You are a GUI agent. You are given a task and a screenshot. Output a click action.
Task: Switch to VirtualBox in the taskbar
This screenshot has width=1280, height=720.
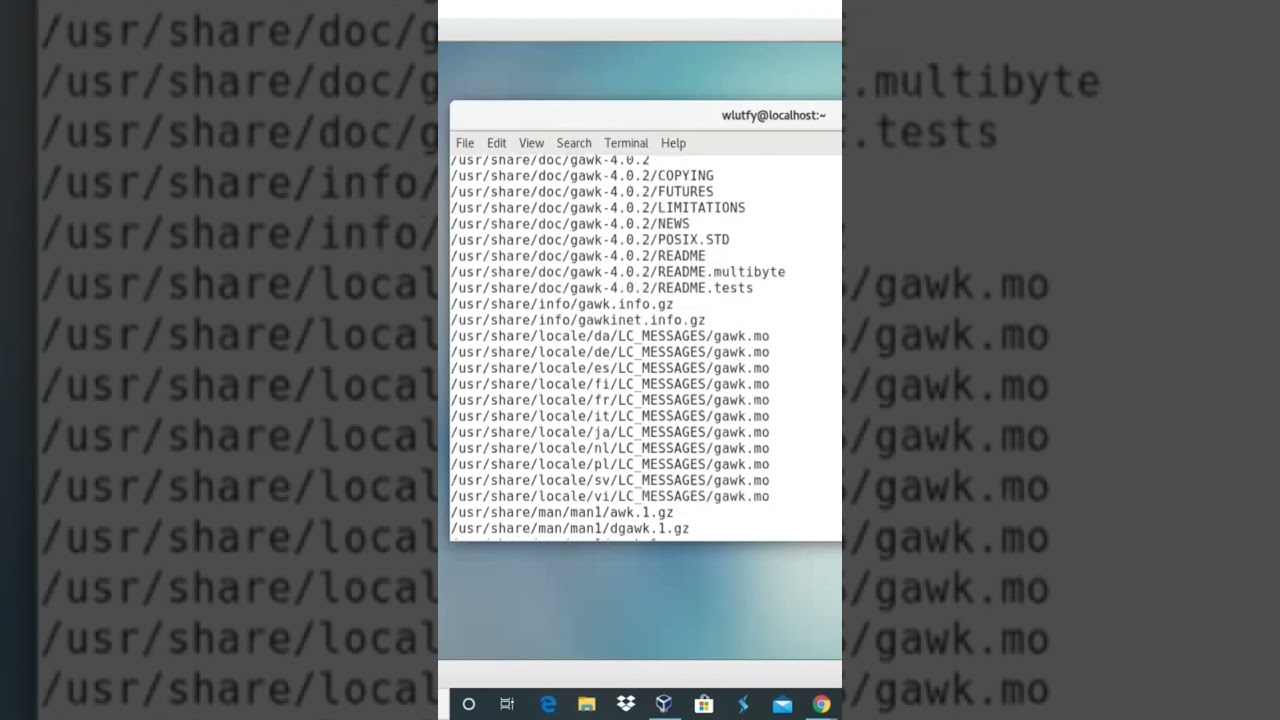pyautogui.click(x=664, y=704)
